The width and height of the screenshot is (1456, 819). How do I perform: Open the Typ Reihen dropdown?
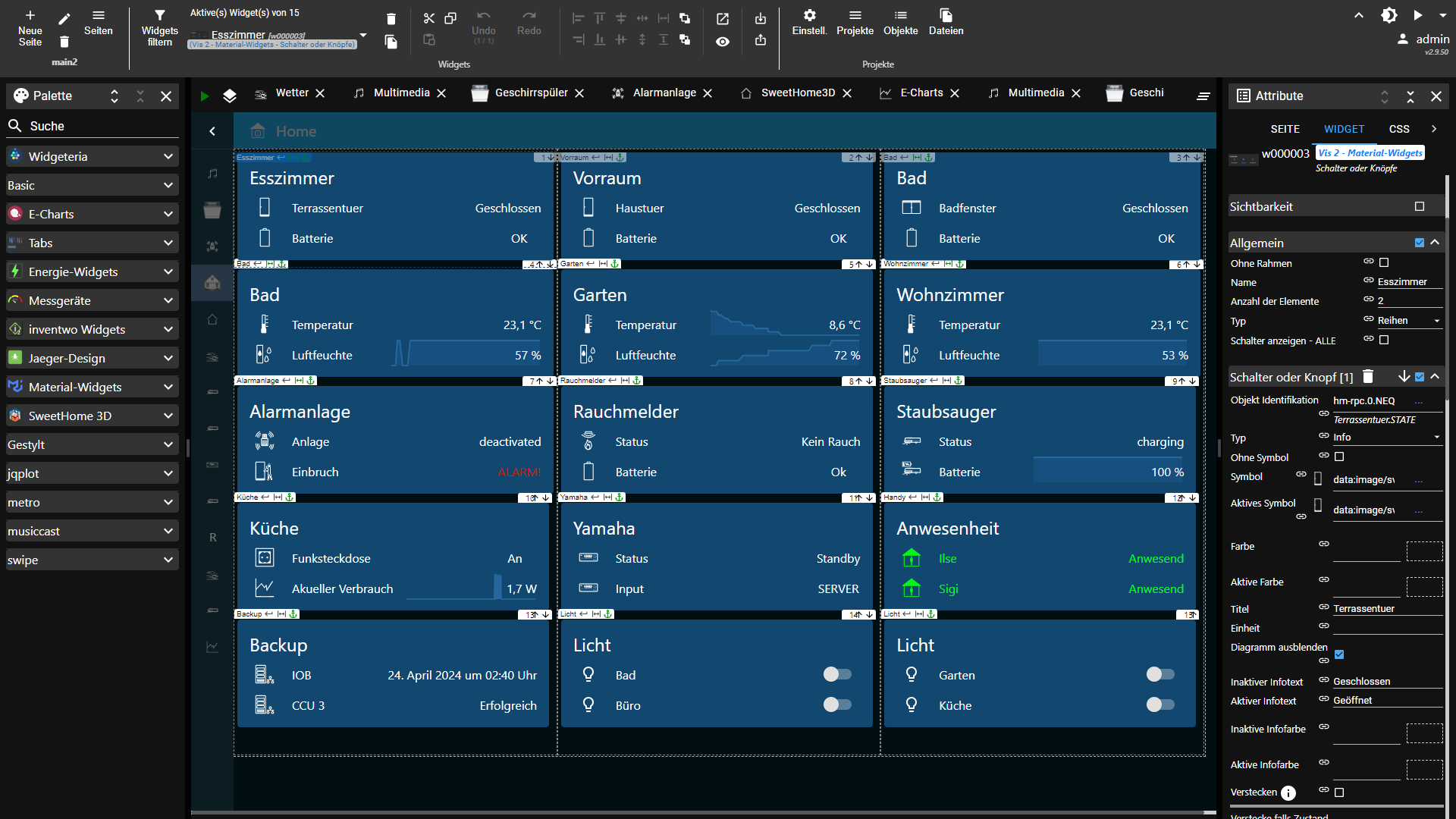pyautogui.click(x=1408, y=321)
